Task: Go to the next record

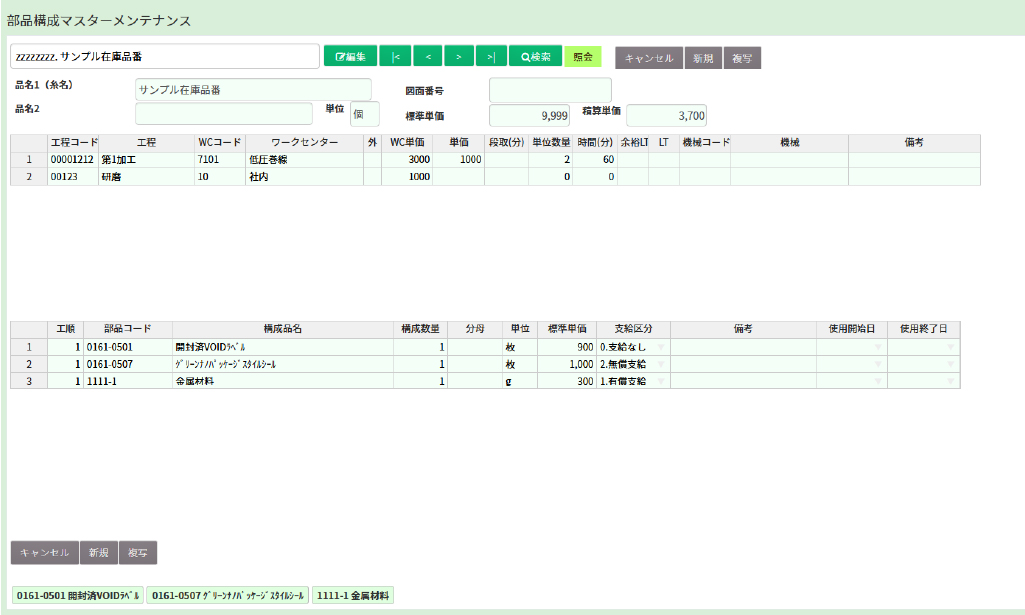Action: [459, 57]
